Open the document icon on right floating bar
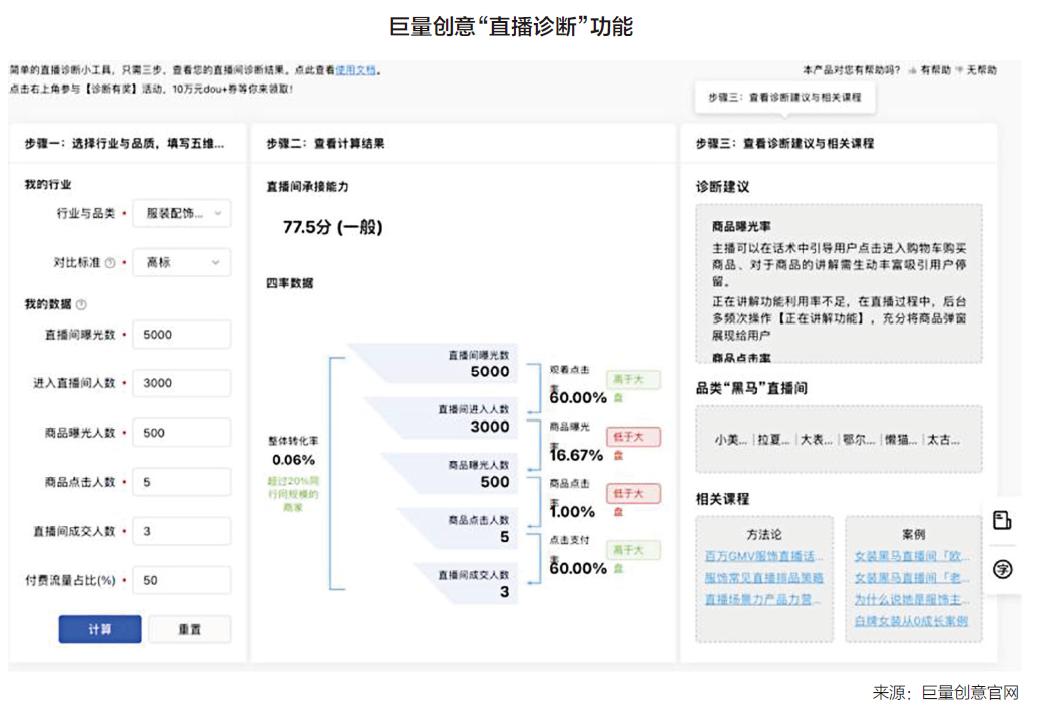This screenshot has width=1041, height=714. point(1002,520)
